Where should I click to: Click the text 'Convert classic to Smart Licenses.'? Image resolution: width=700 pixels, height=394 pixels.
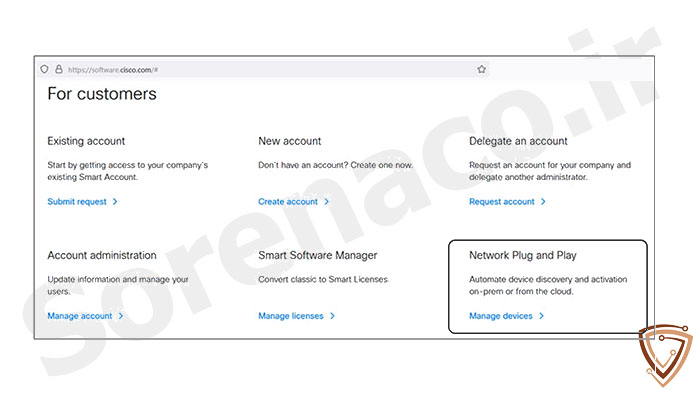coord(323,279)
